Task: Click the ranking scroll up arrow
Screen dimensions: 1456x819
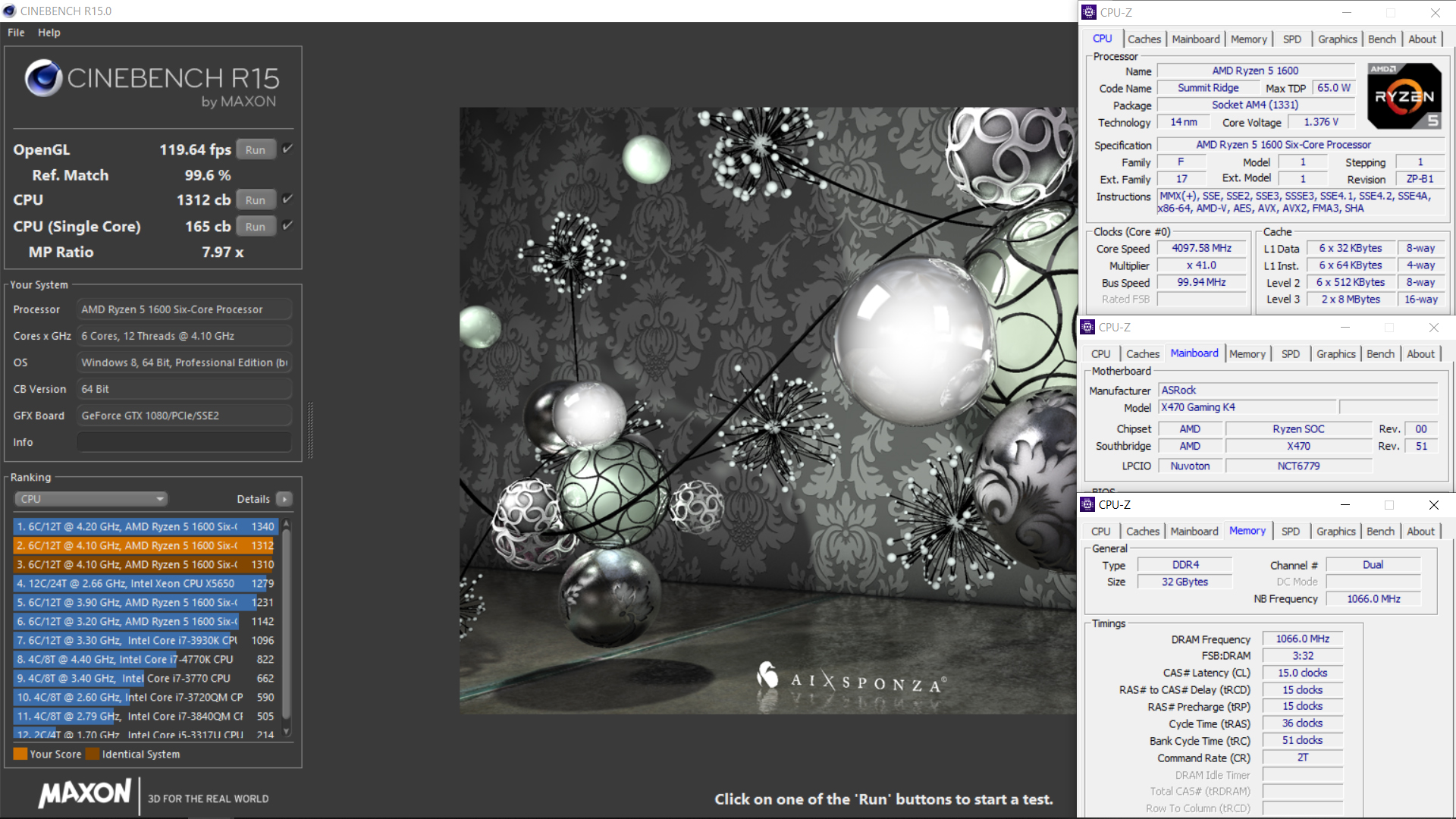Action: (x=286, y=524)
